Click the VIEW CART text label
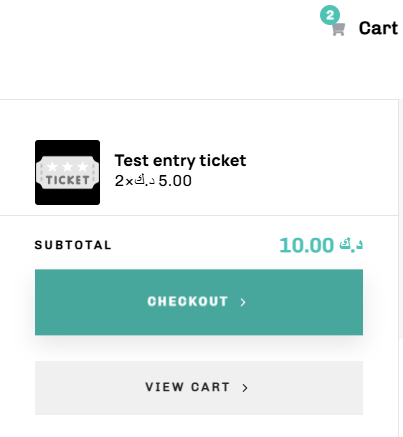 pyautogui.click(x=187, y=387)
